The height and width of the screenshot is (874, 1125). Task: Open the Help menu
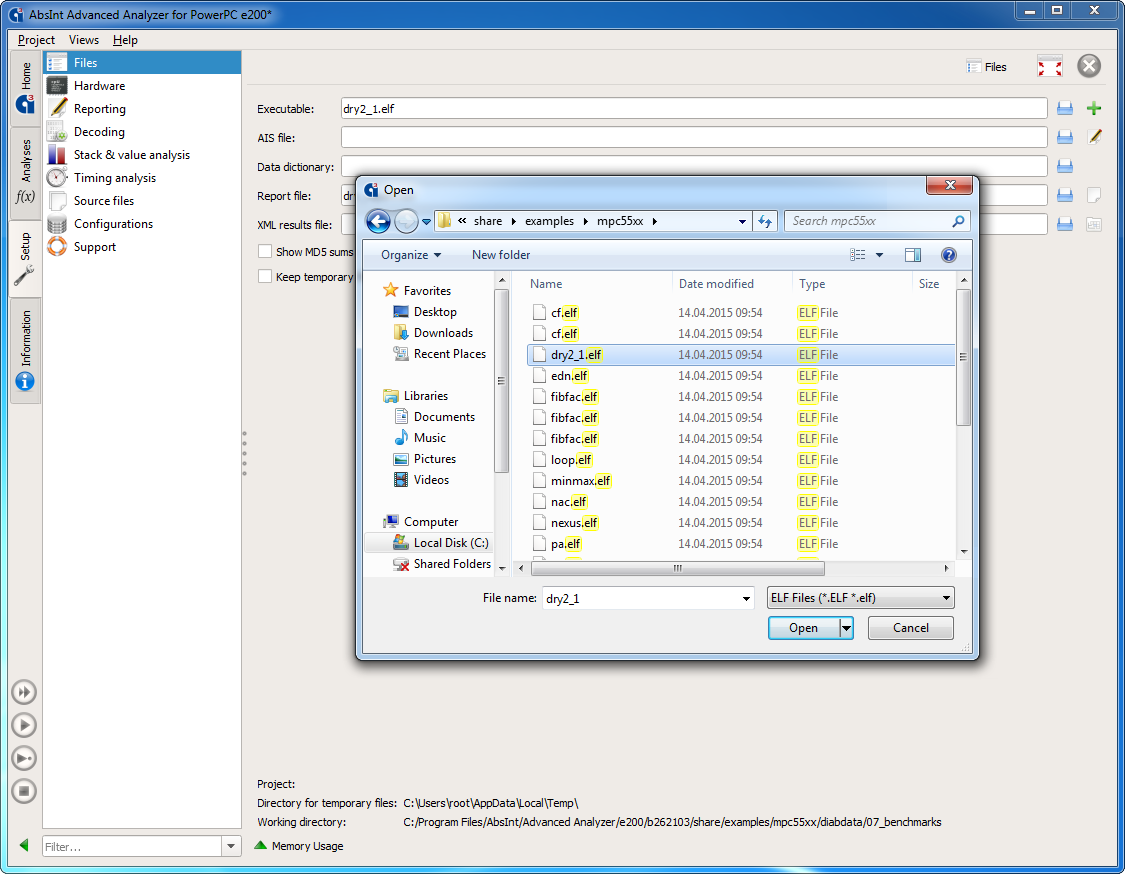(x=125, y=39)
